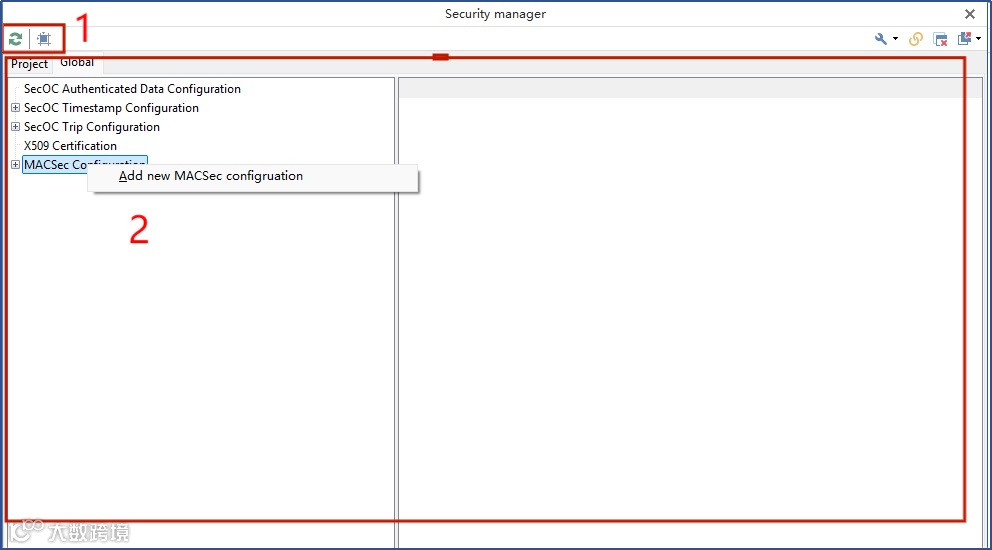Click the blue wrench tools icon

pos(881,39)
